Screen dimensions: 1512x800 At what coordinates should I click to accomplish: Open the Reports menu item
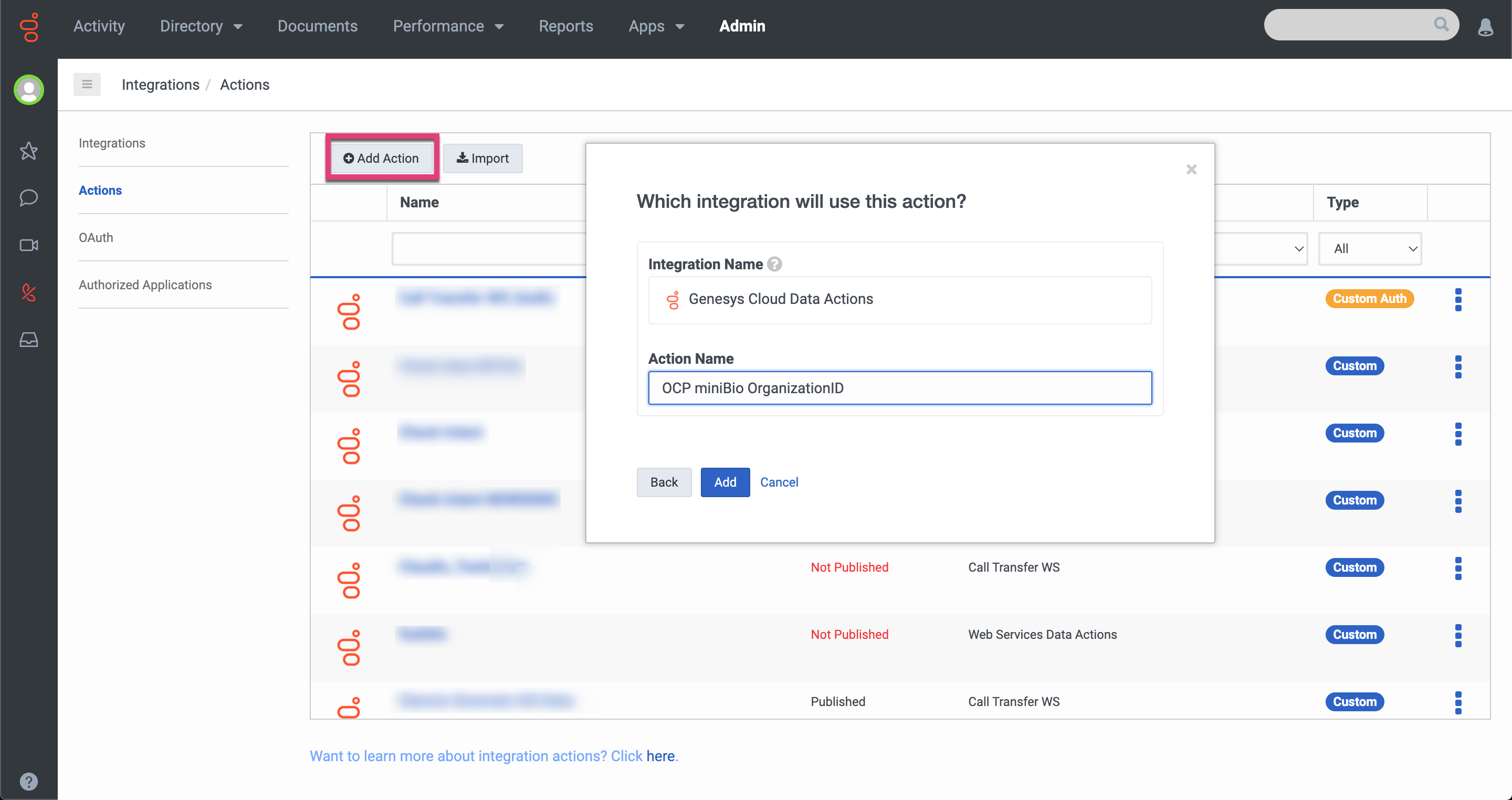coord(565,26)
